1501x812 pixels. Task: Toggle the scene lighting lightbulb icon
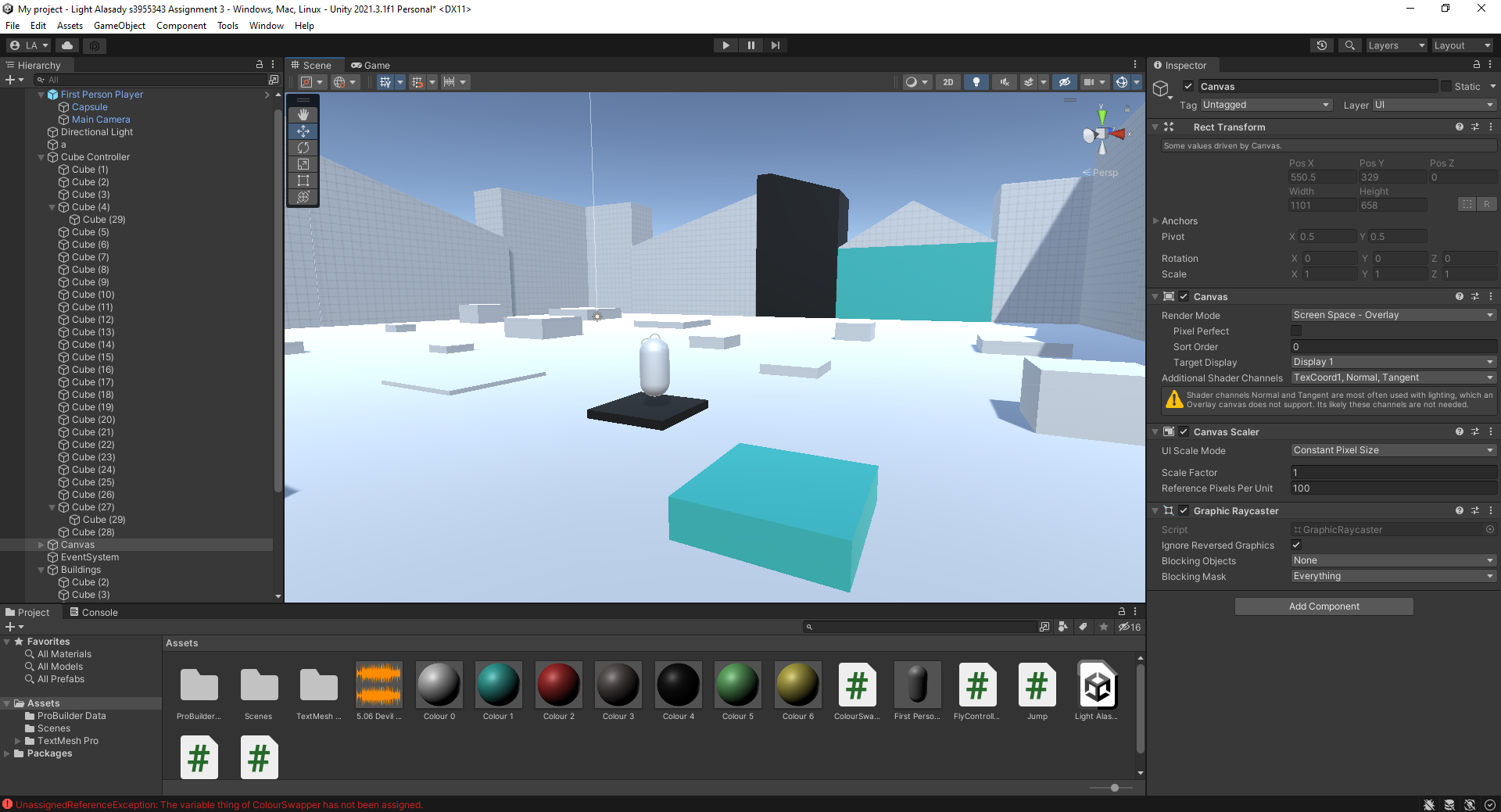pyautogui.click(x=976, y=82)
